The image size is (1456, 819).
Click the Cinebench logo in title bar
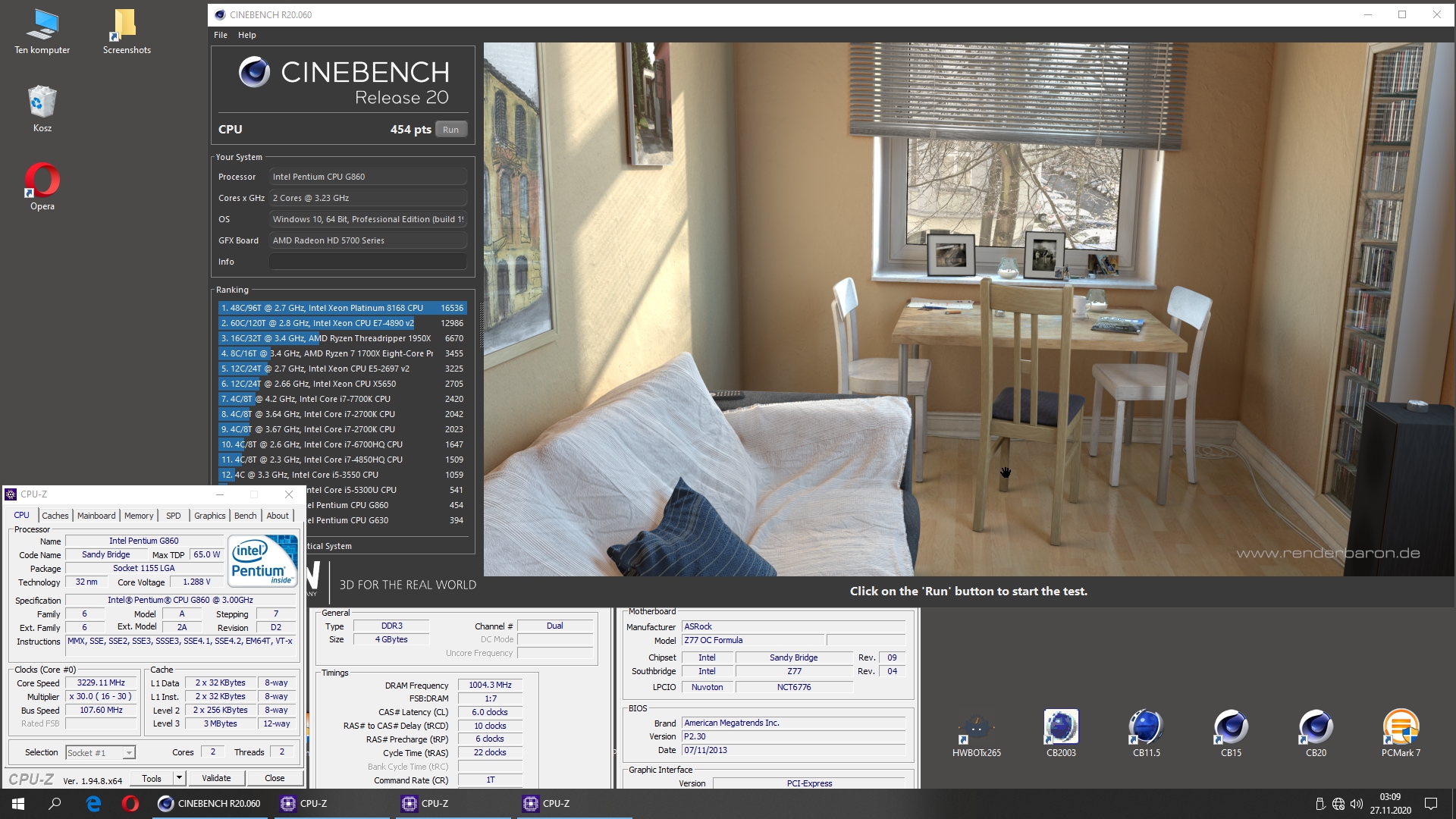pyautogui.click(x=220, y=14)
